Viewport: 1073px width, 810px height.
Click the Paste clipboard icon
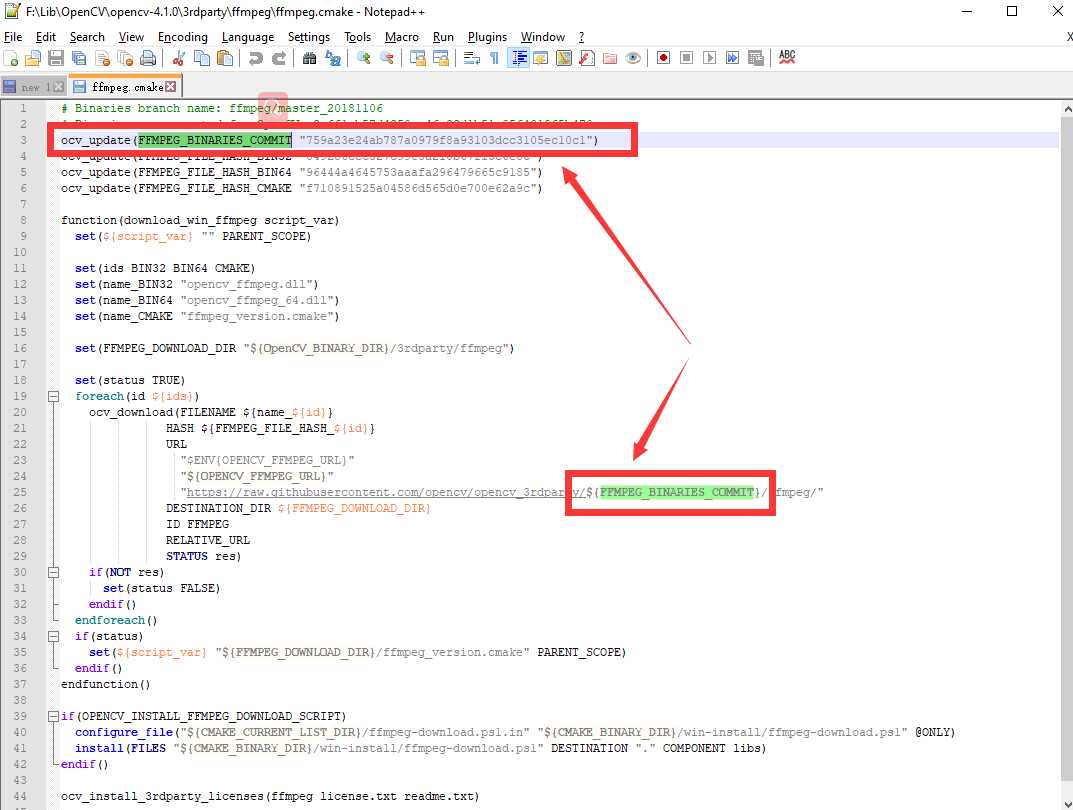(x=224, y=58)
